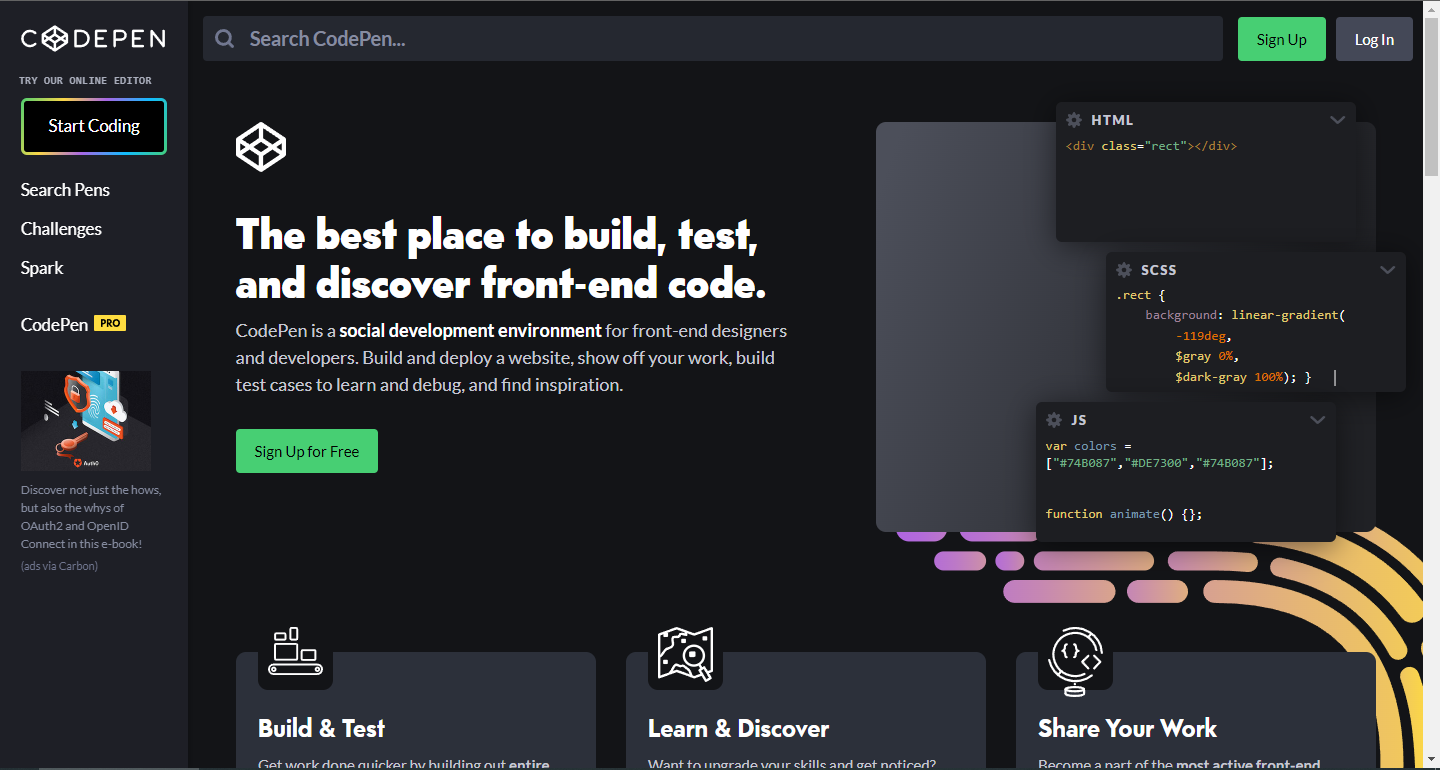
Task: Click the Learn & Discover map icon
Action: pyautogui.click(x=685, y=653)
